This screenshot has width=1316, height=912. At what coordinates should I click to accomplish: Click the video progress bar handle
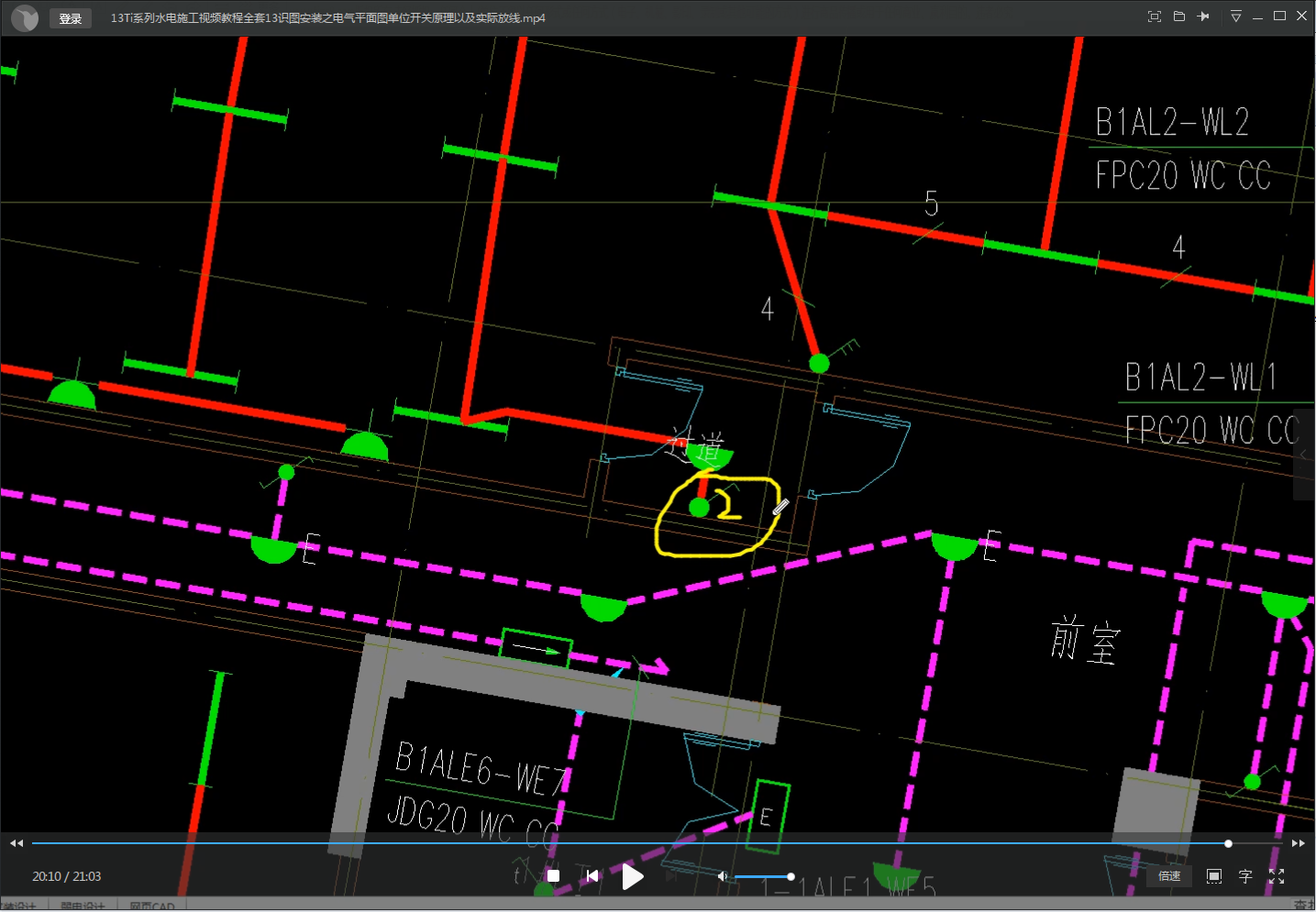click(1228, 843)
